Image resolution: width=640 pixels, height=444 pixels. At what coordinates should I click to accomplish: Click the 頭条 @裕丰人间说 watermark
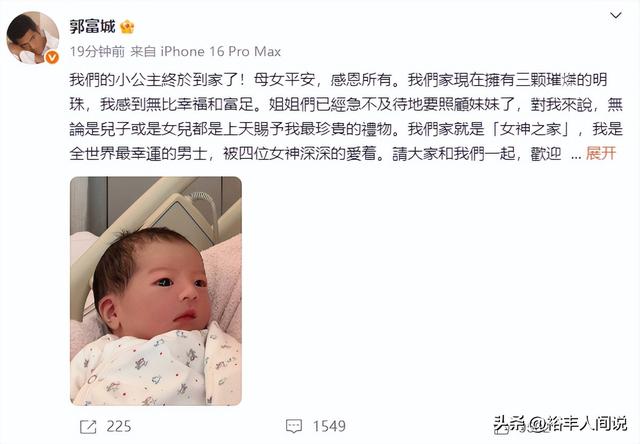560,424
